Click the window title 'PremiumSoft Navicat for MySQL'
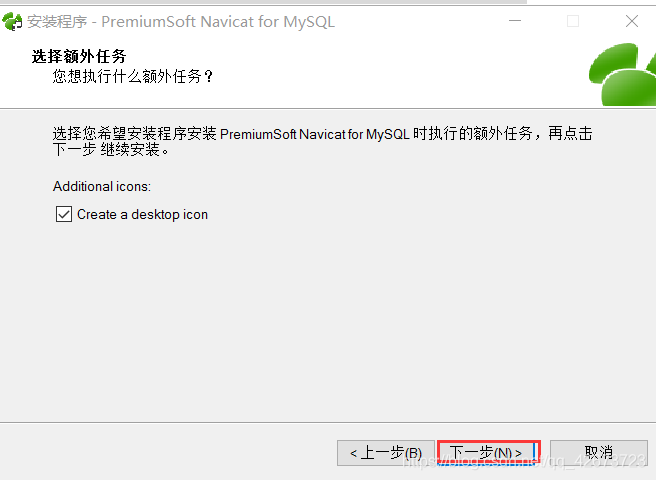 coord(218,21)
